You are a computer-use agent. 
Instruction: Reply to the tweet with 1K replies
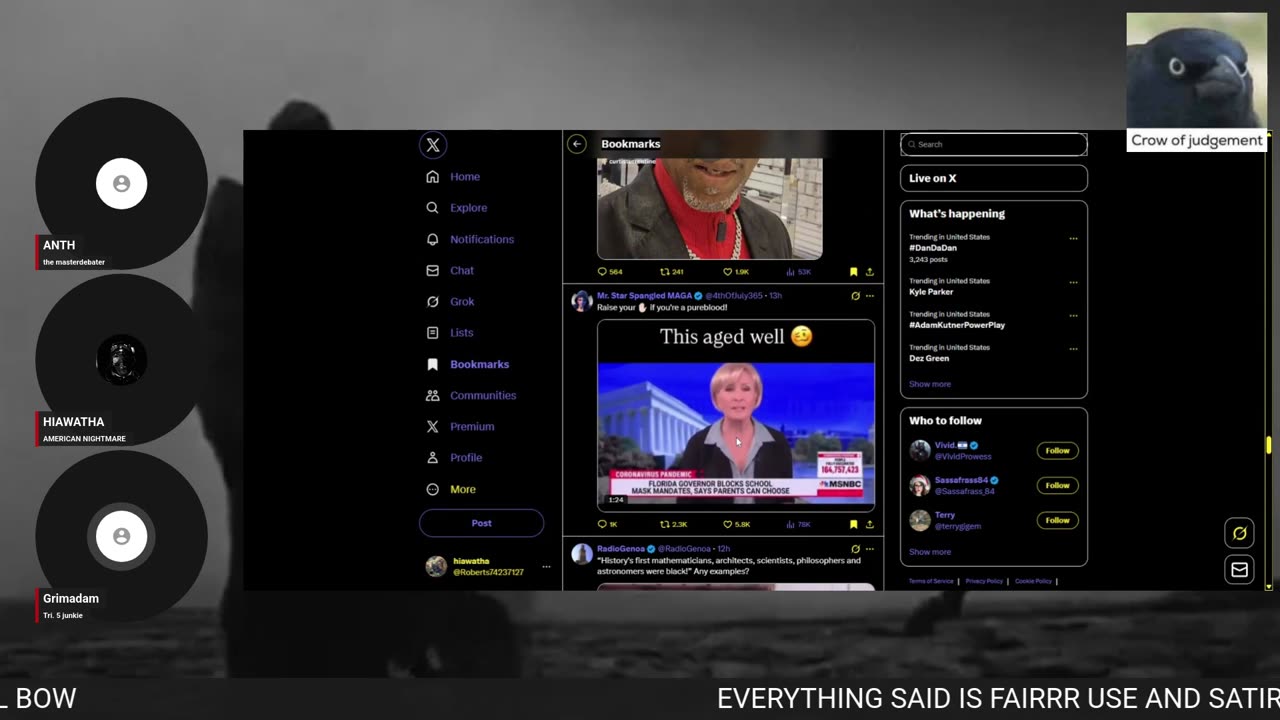pyautogui.click(x=608, y=524)
